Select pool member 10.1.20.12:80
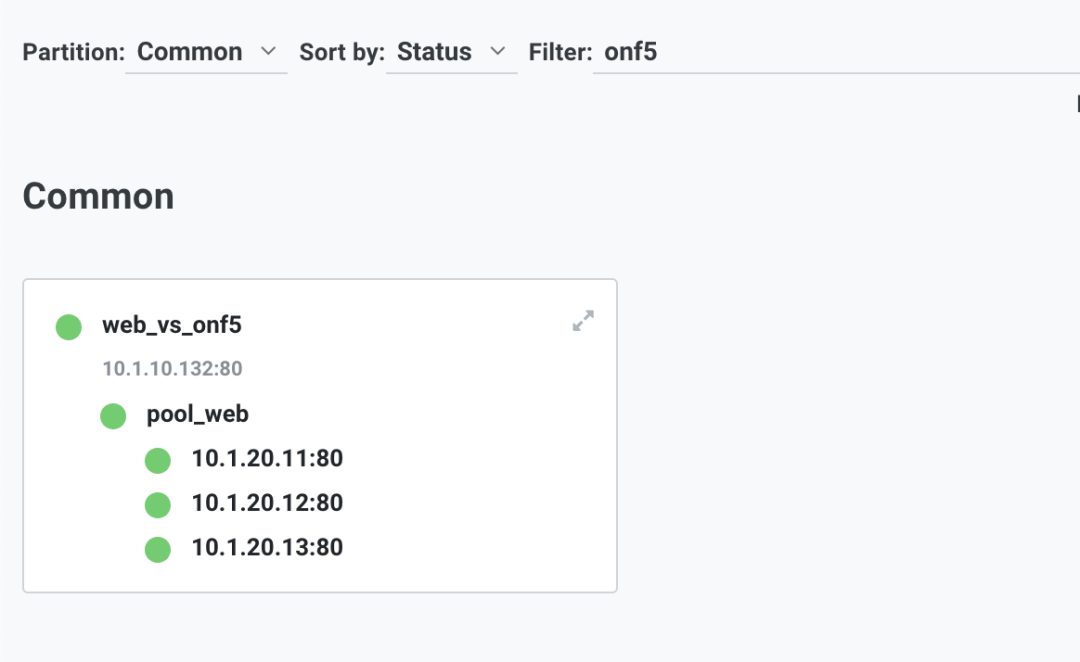The image size is (1080, 662). [267, 503]
